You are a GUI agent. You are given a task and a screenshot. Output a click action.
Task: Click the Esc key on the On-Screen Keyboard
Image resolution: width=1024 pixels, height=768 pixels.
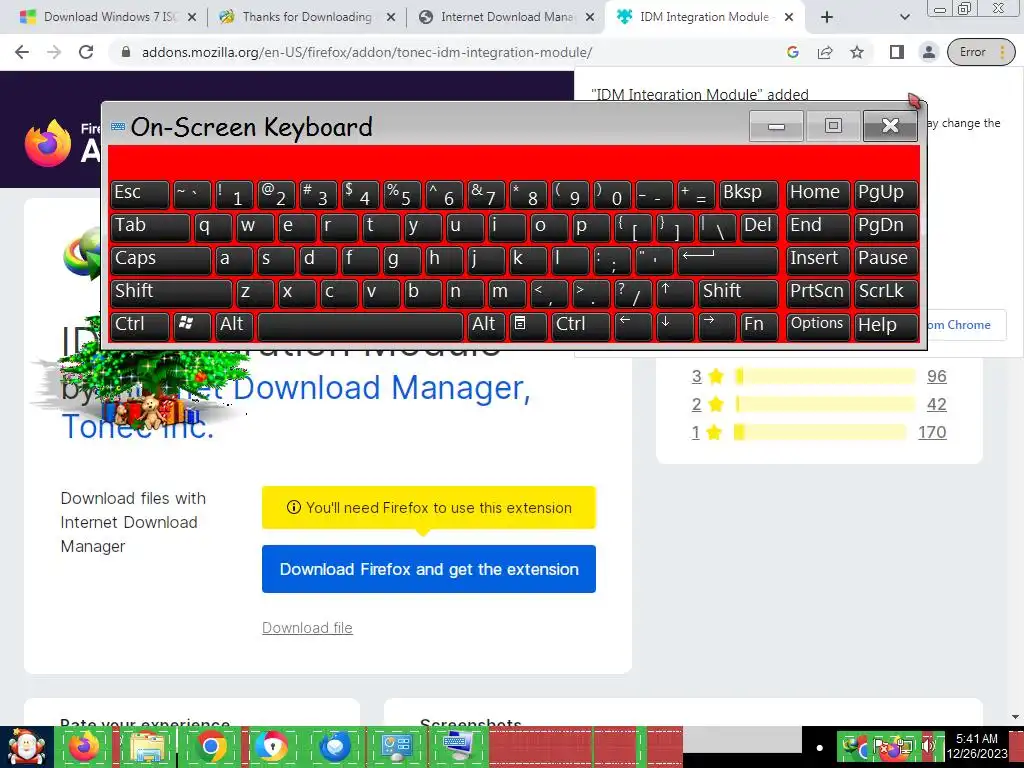pos(139,194)
